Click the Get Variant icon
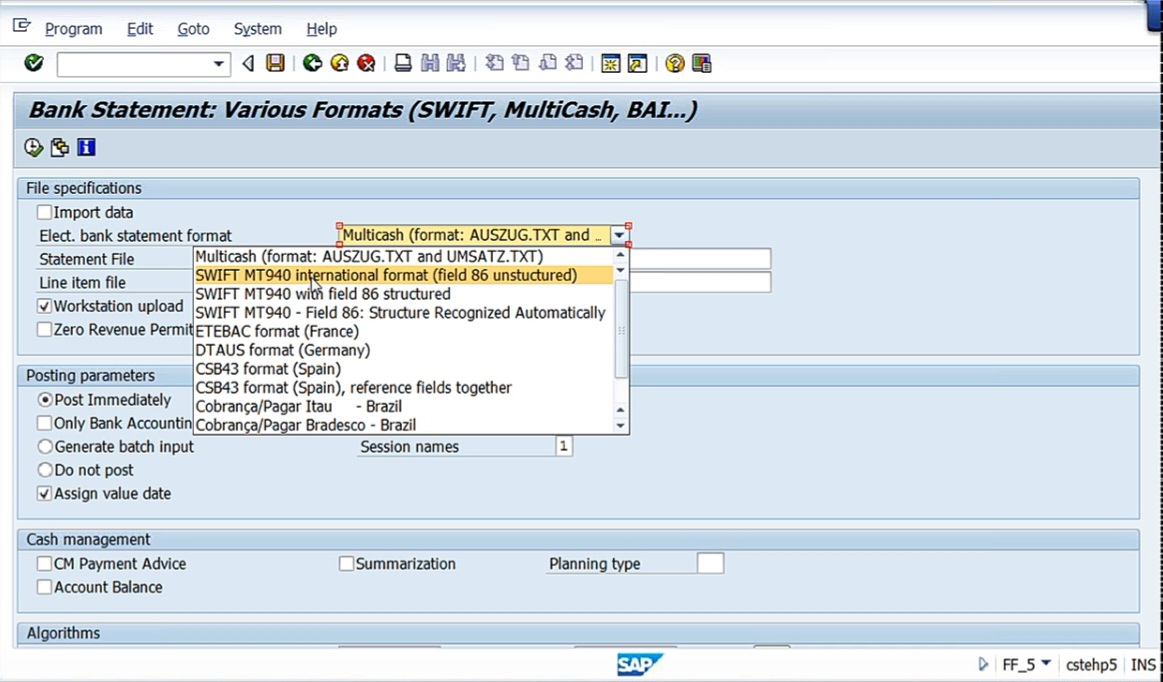The image size is (1163, 682). coord(60,147)
